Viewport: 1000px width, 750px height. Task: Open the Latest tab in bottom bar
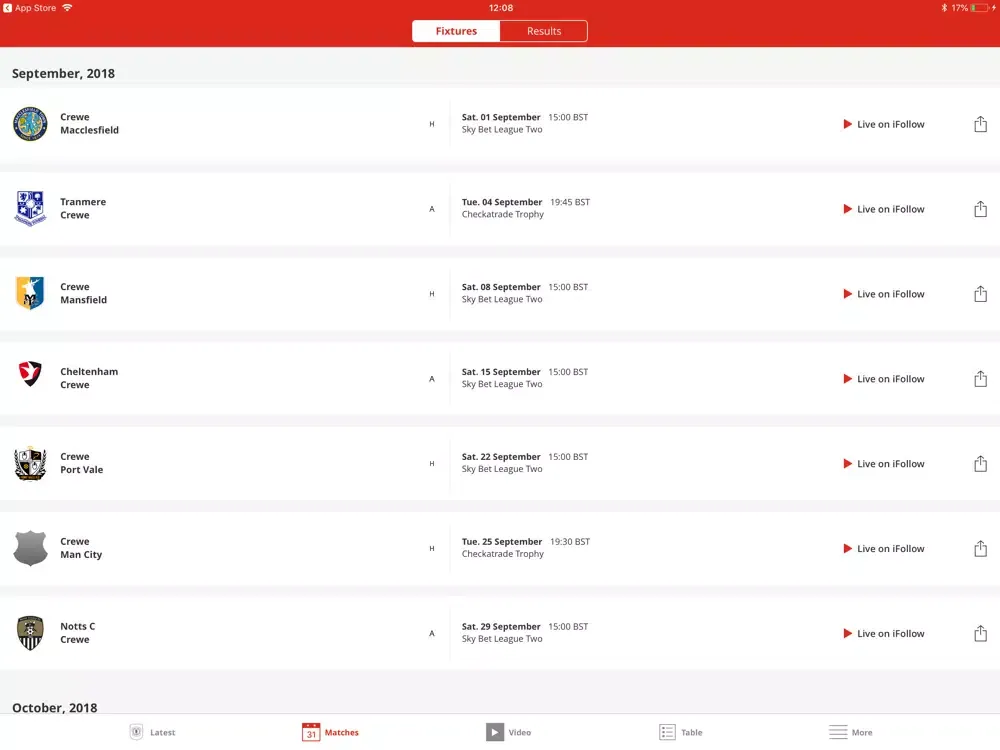click(152, 732)
